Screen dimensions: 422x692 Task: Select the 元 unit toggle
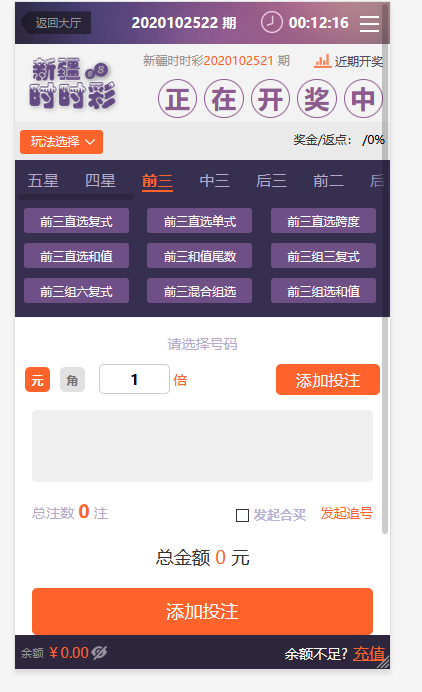pos(38,380)
